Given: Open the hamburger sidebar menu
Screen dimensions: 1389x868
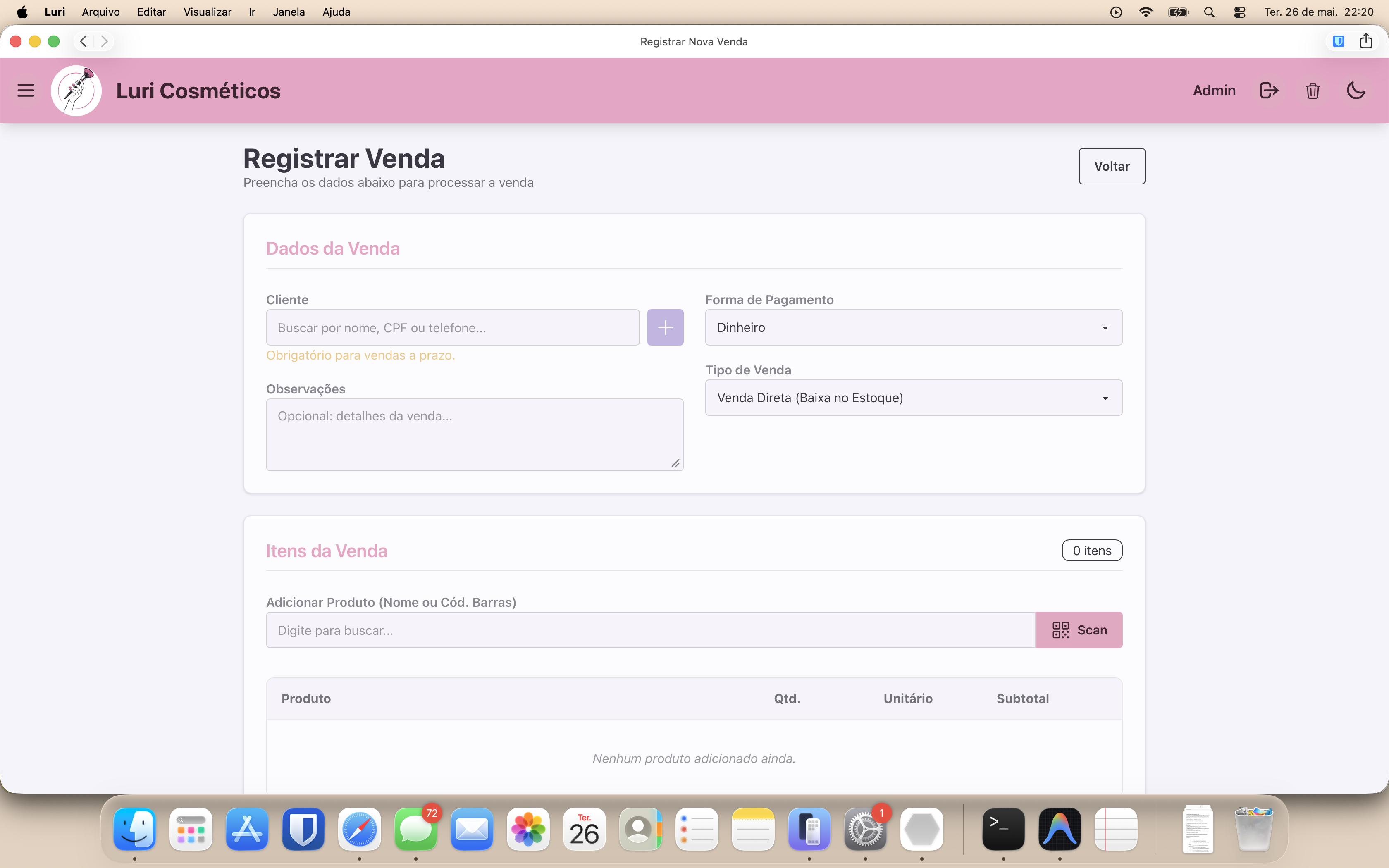Looking at the screenshot, I should pyautogui.click(x=26, y=90).
